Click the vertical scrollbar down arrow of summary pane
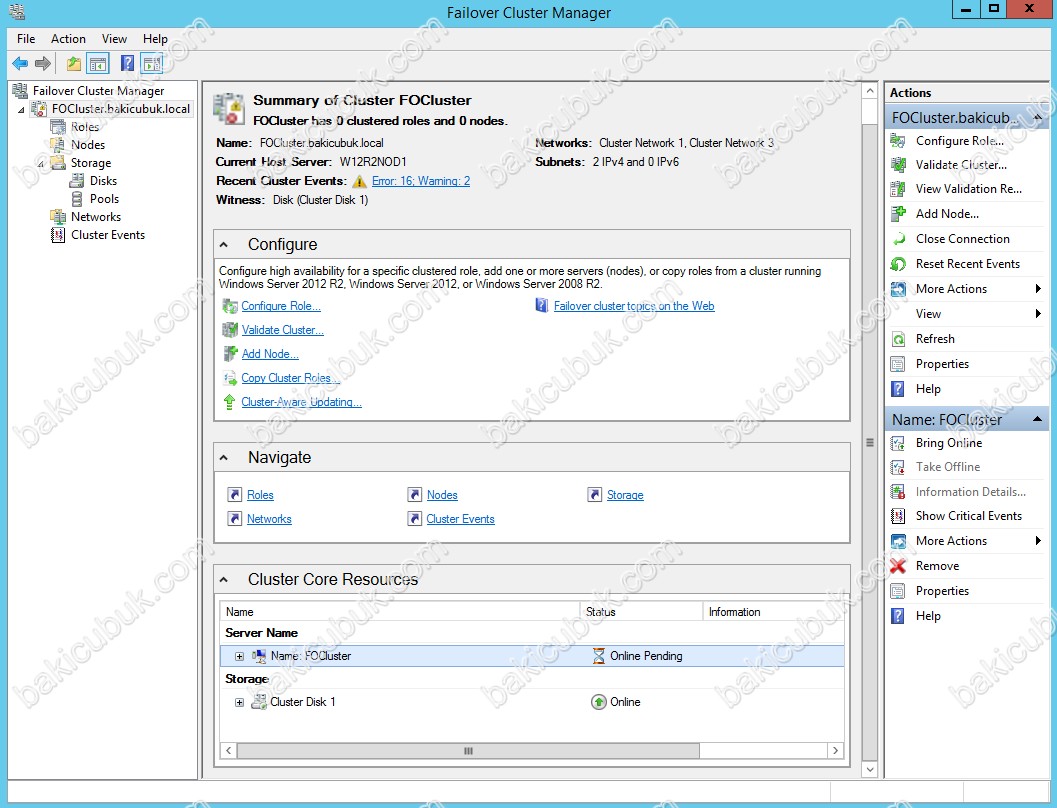Screen dimensions: 1057x808 pyautogui.click(x=870, y=769)
